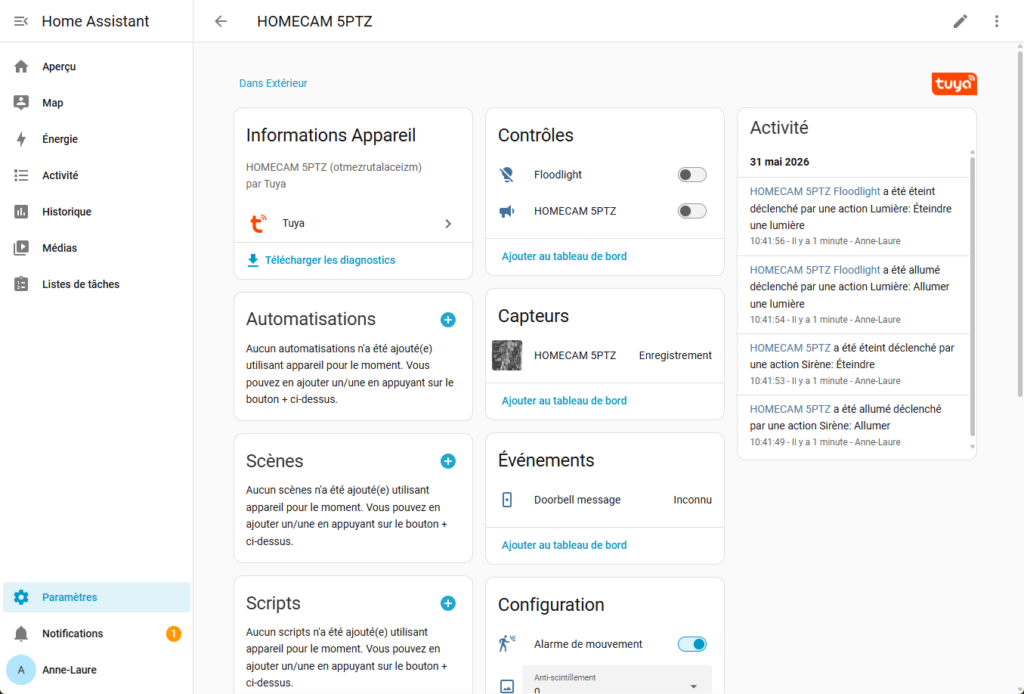Screen dimensions: 1024x694
Task: Open the three-dot overflow menu
Action: click(997, 21)
